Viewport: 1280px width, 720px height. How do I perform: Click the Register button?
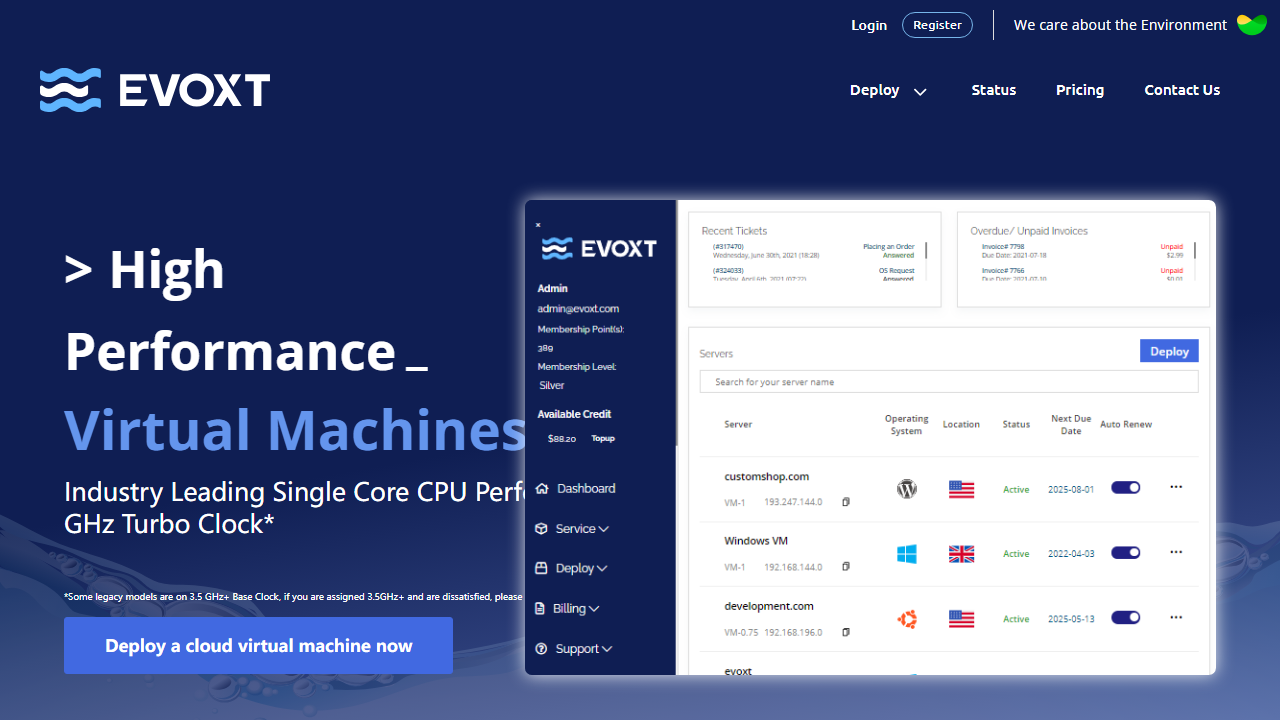point(937,25)
